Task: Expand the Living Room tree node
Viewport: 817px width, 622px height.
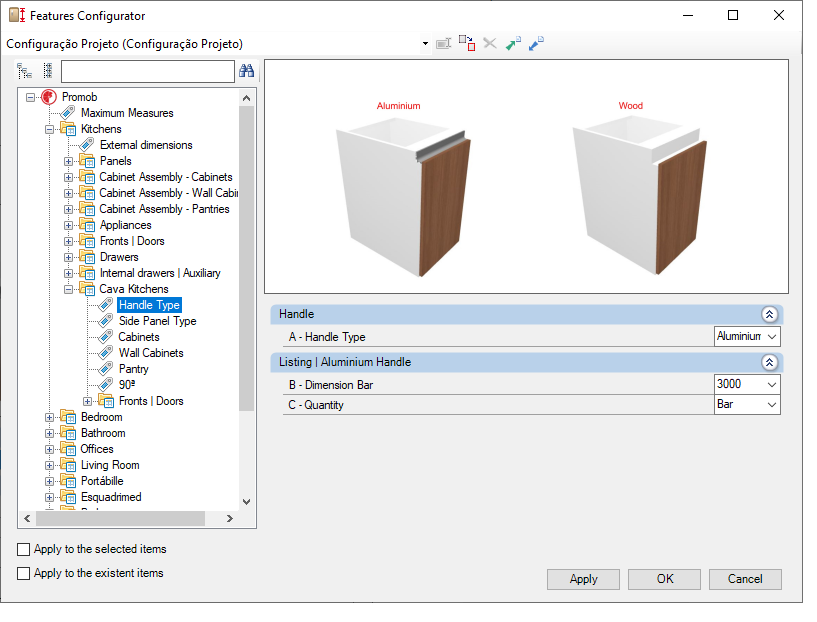Action: pyautogui.click(x=49, y=465)
